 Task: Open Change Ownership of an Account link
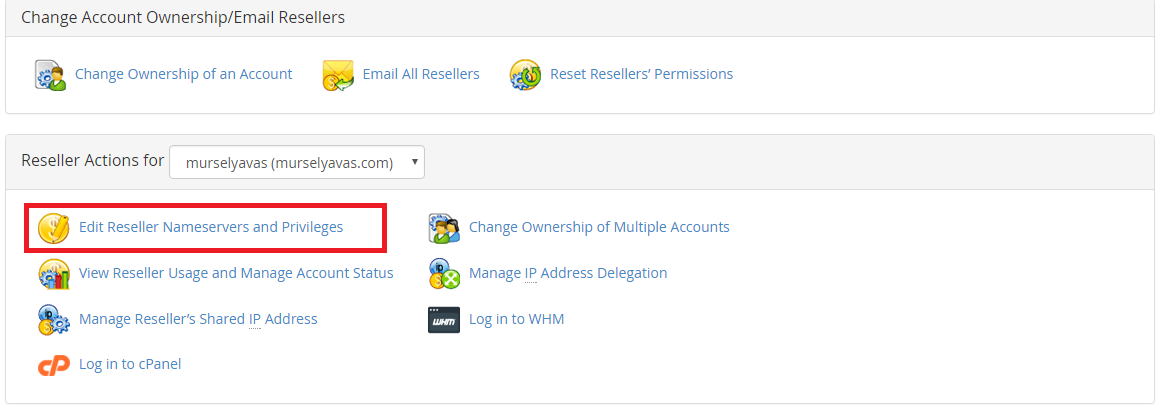[x=183, y=75]
